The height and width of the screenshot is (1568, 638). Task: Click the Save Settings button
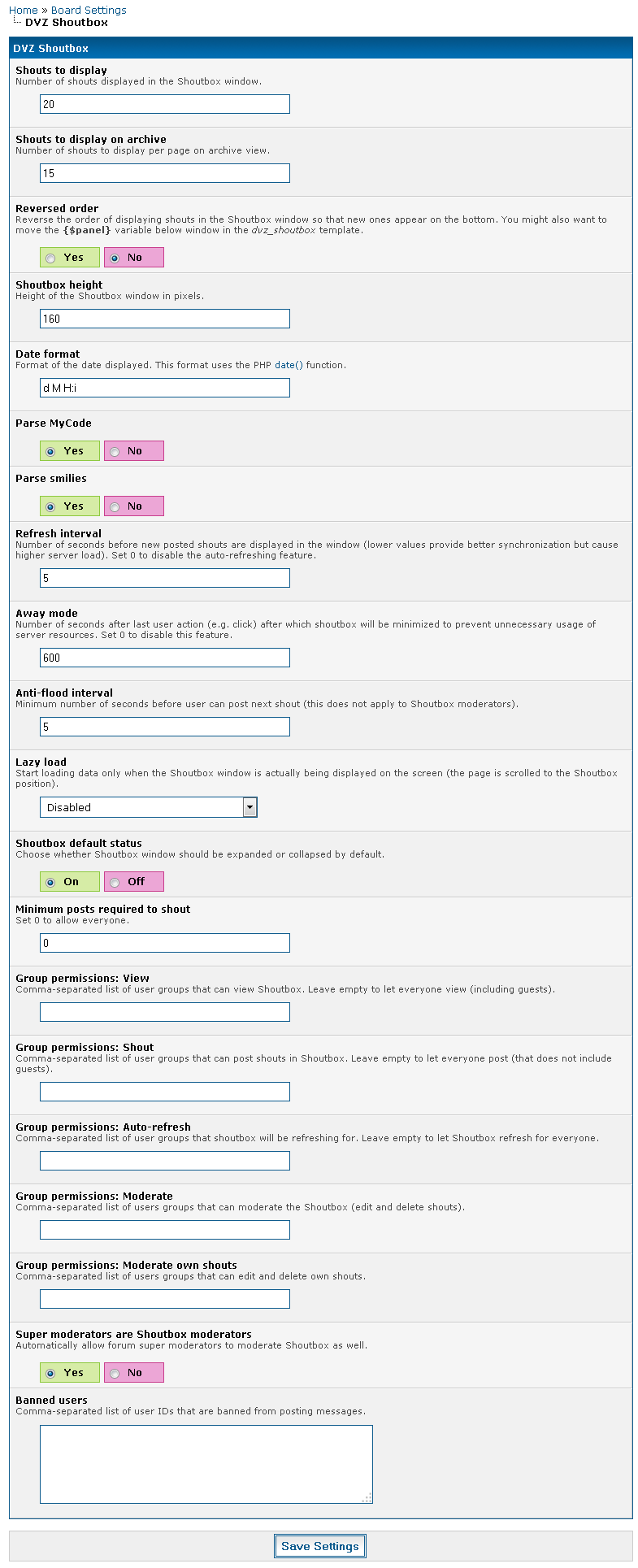[319, 1546]
